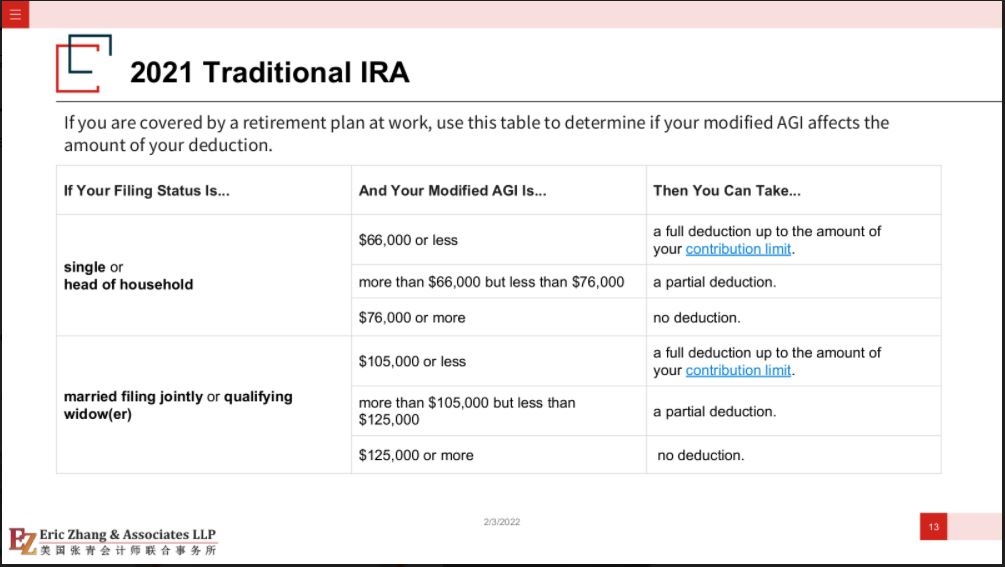Click the "$76,000 or more" cell
Screen dimensions: 1005x567
tap(499, 318)
